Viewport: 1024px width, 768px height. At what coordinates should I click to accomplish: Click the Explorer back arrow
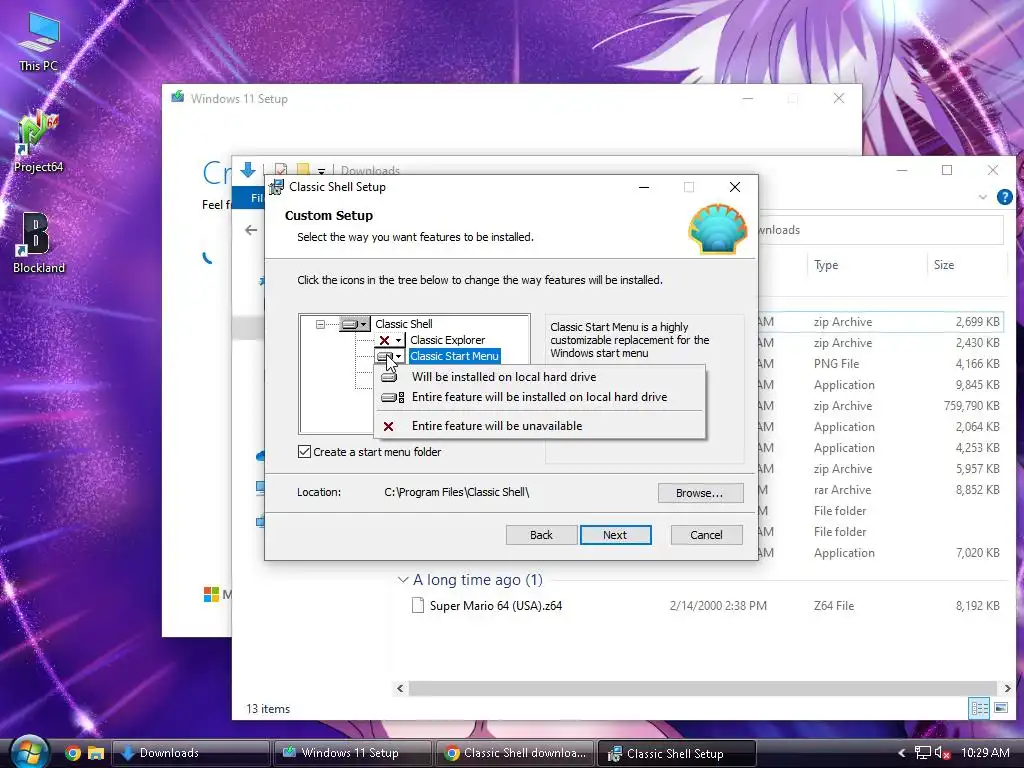click(x=251, y=230)
